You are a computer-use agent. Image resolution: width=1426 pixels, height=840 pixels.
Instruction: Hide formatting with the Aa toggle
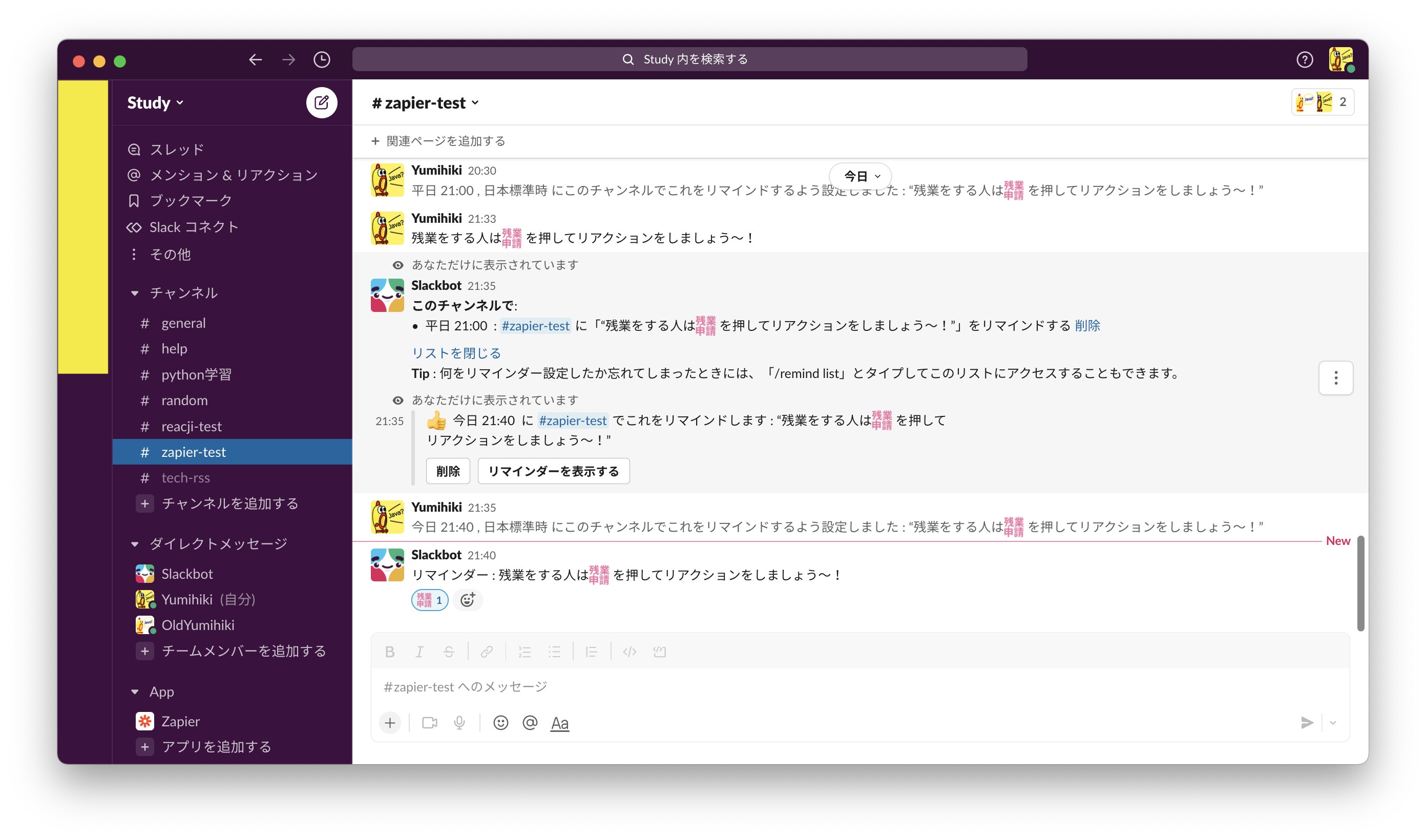[x=560, y=723]
